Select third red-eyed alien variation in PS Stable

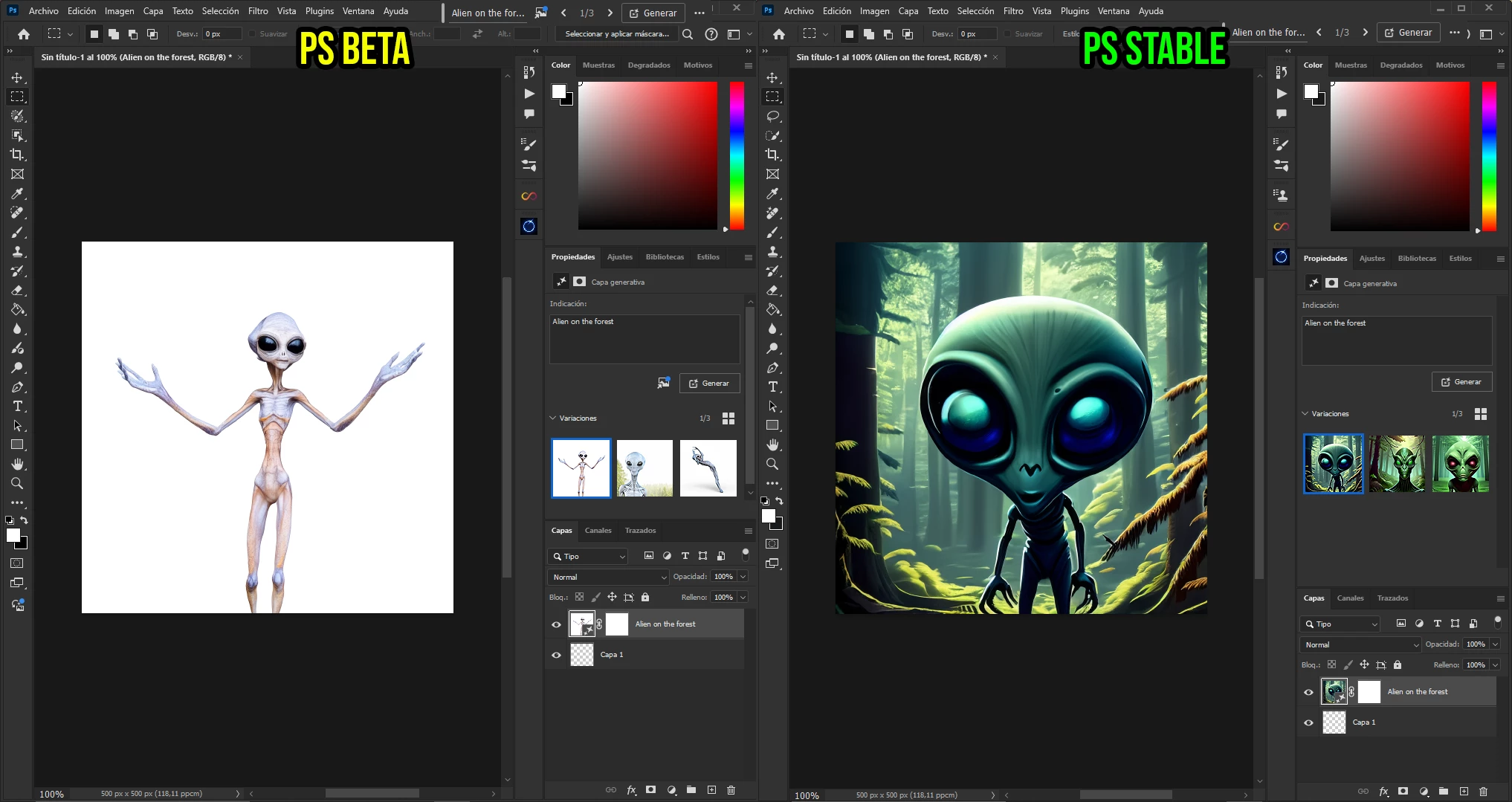coord(1461,464)
